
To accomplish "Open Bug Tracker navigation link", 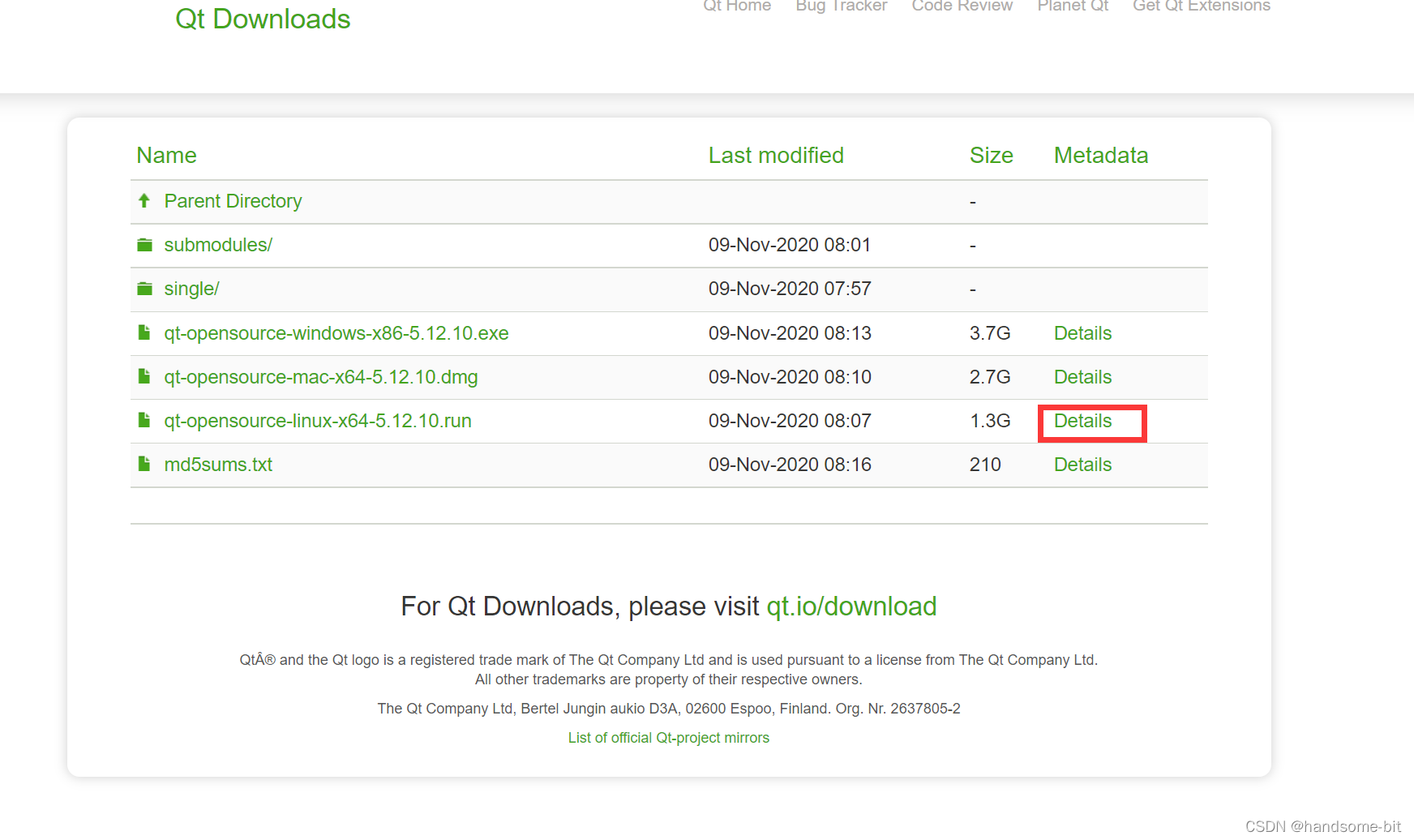I will (842, 6).
